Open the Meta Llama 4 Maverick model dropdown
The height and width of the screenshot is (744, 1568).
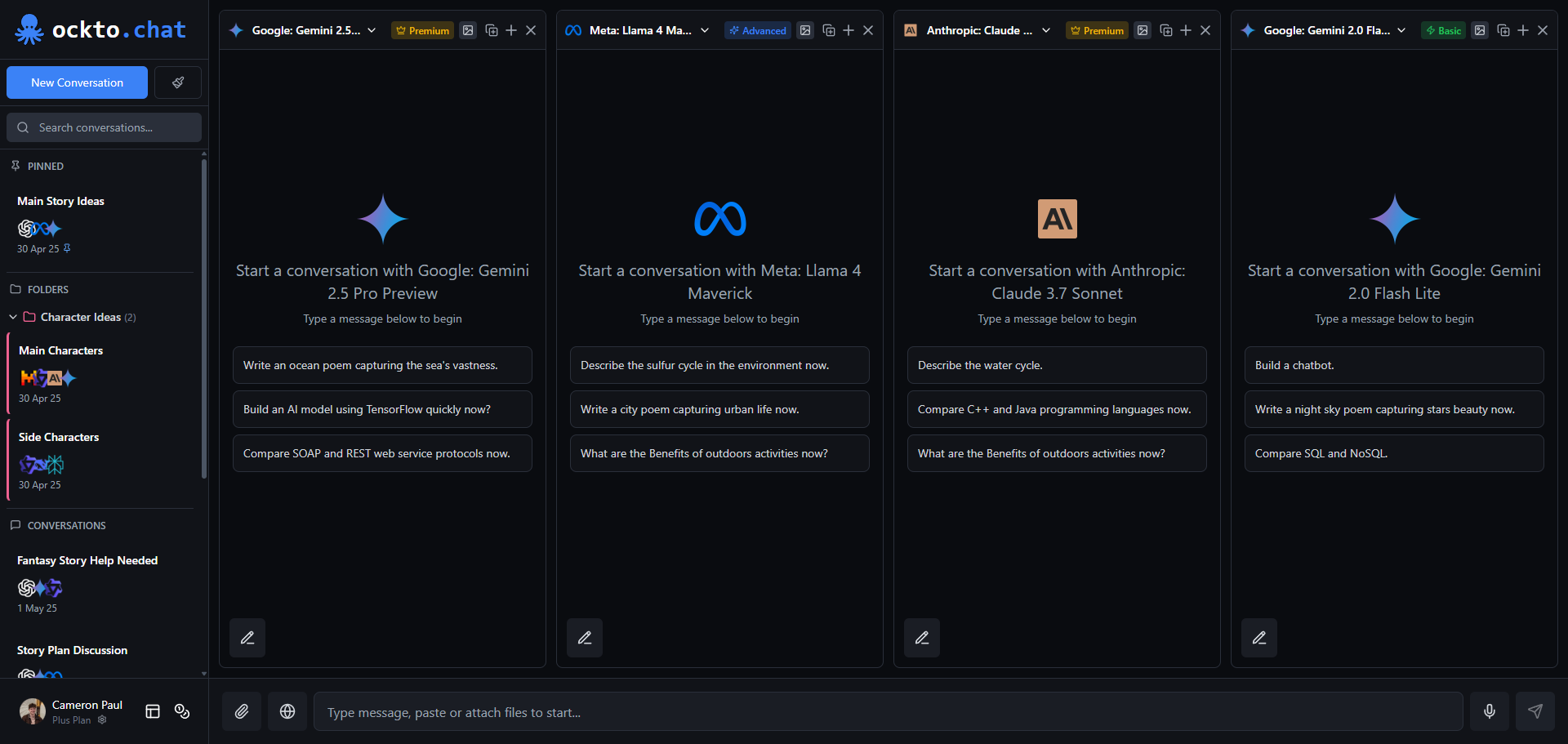point(705,30)
